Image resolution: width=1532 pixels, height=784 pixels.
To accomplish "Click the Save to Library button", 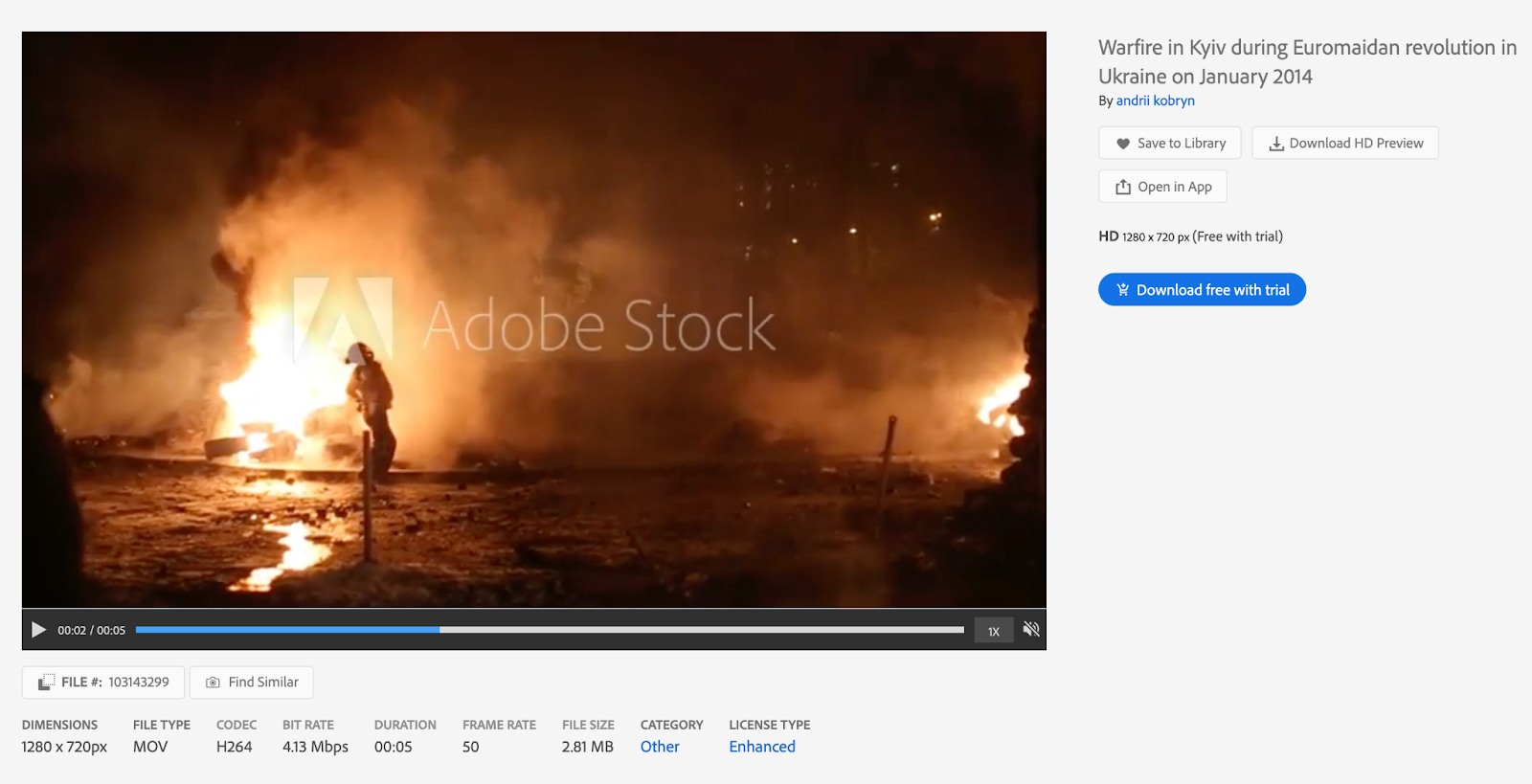I will 1170,143.
